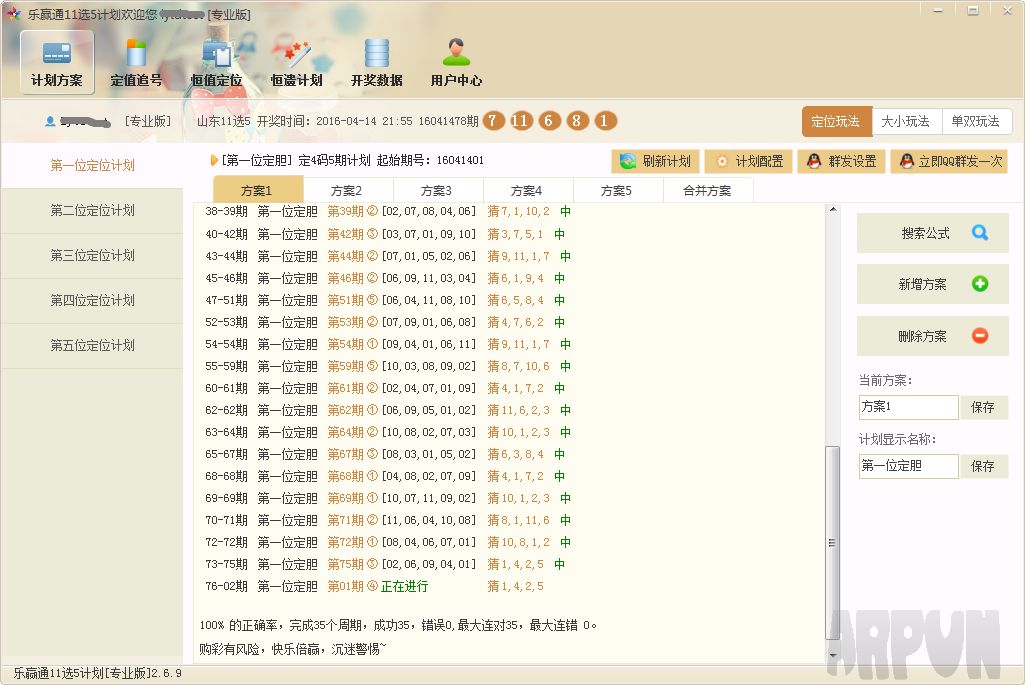
Task: Click the drawn number ball 7
Action: (494, 120)
